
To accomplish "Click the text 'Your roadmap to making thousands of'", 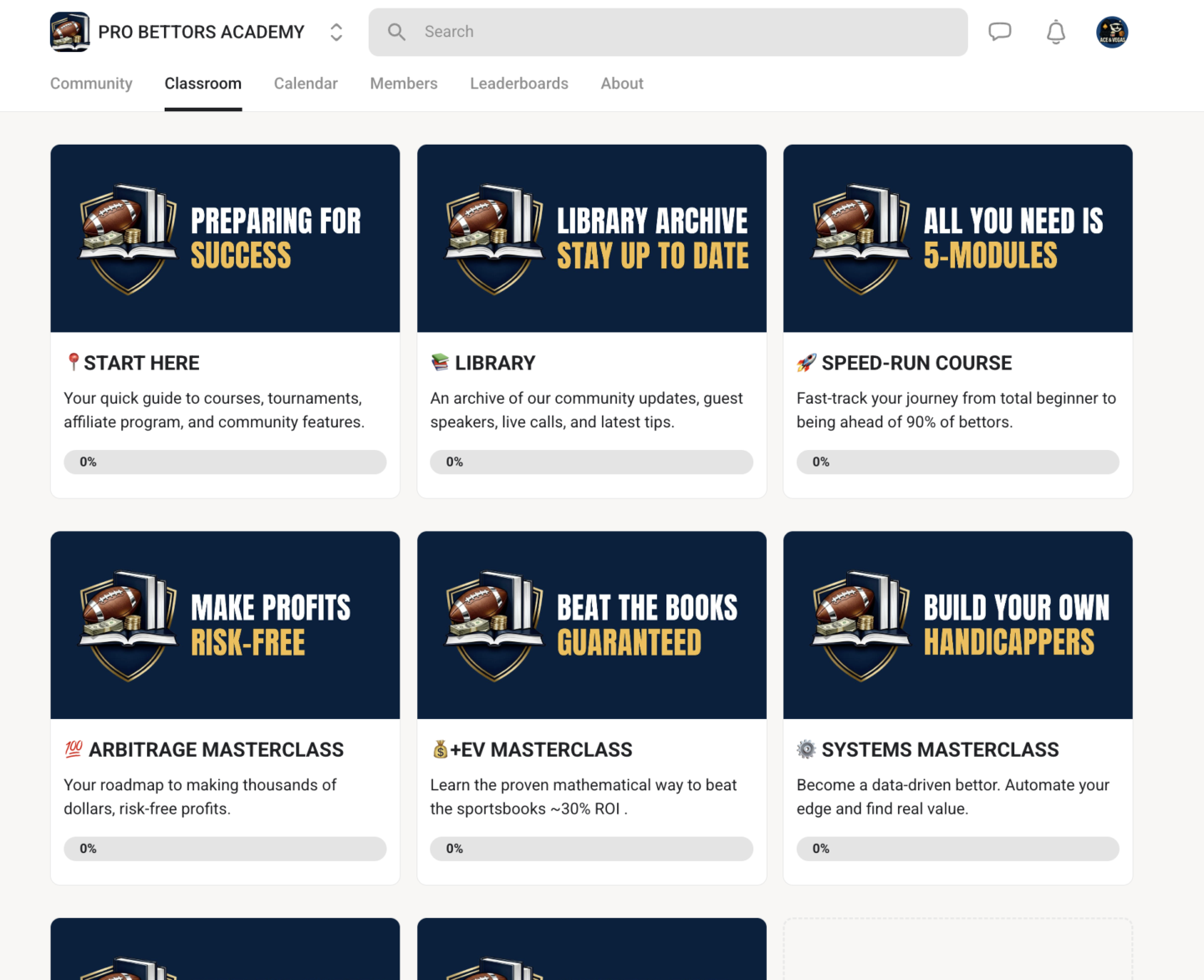I will [200, 784].
